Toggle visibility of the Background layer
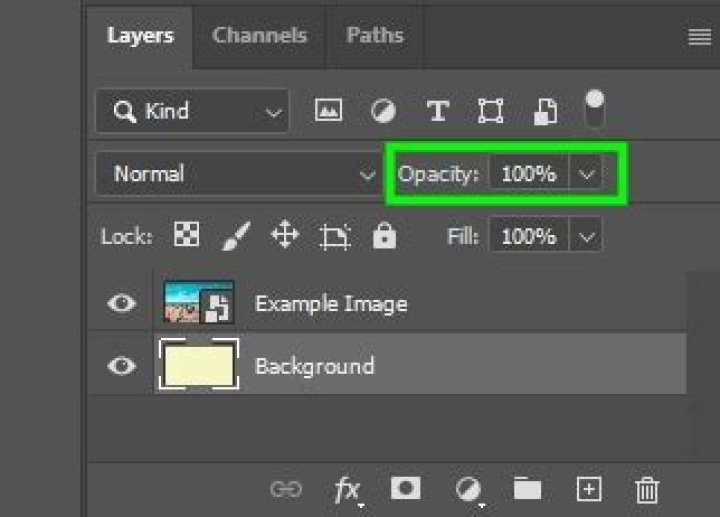Image resolution: width=720 pixels, height=517 pixels. pyautogui.click(x=122, y=366)
